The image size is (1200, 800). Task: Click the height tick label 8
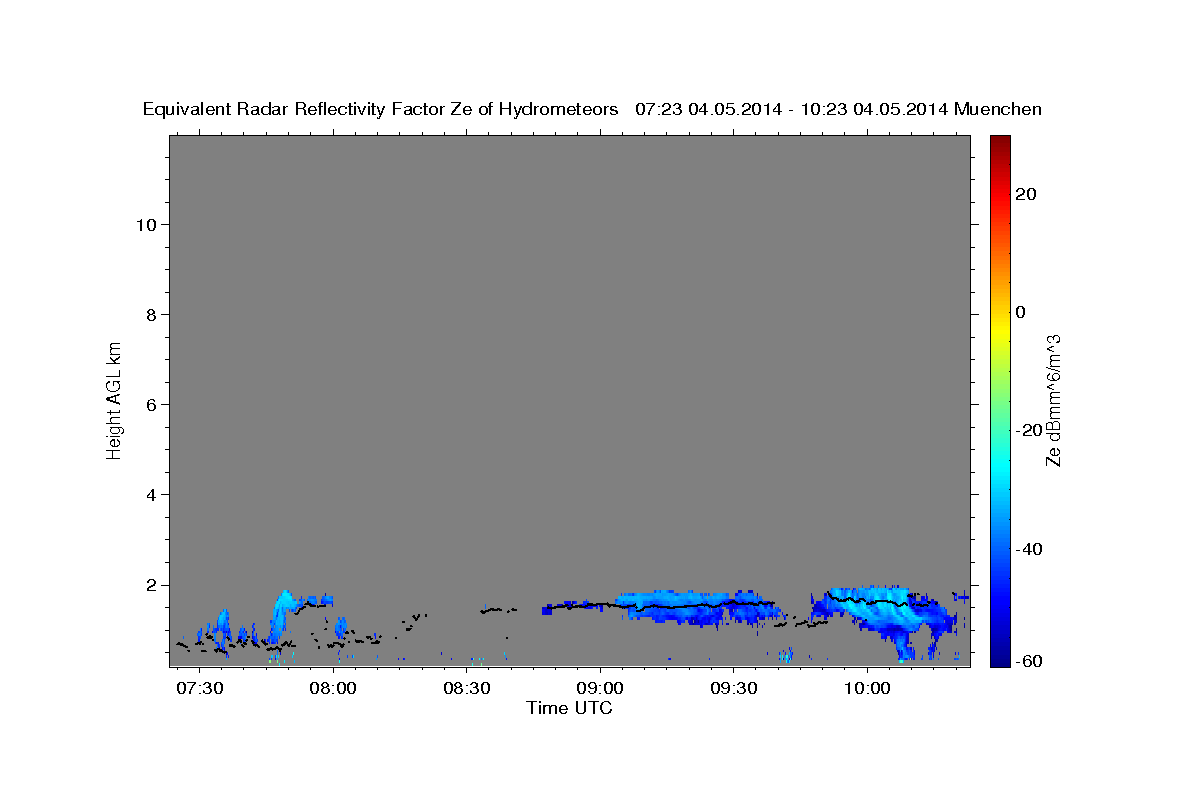(x=153, y=315)
